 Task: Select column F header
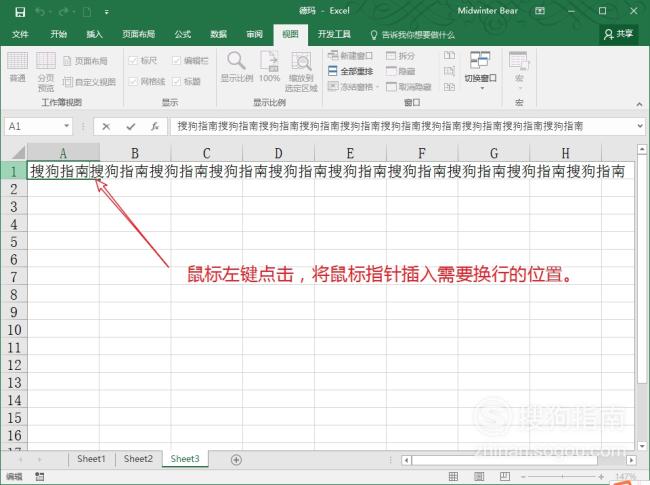(x=422, y=153)
